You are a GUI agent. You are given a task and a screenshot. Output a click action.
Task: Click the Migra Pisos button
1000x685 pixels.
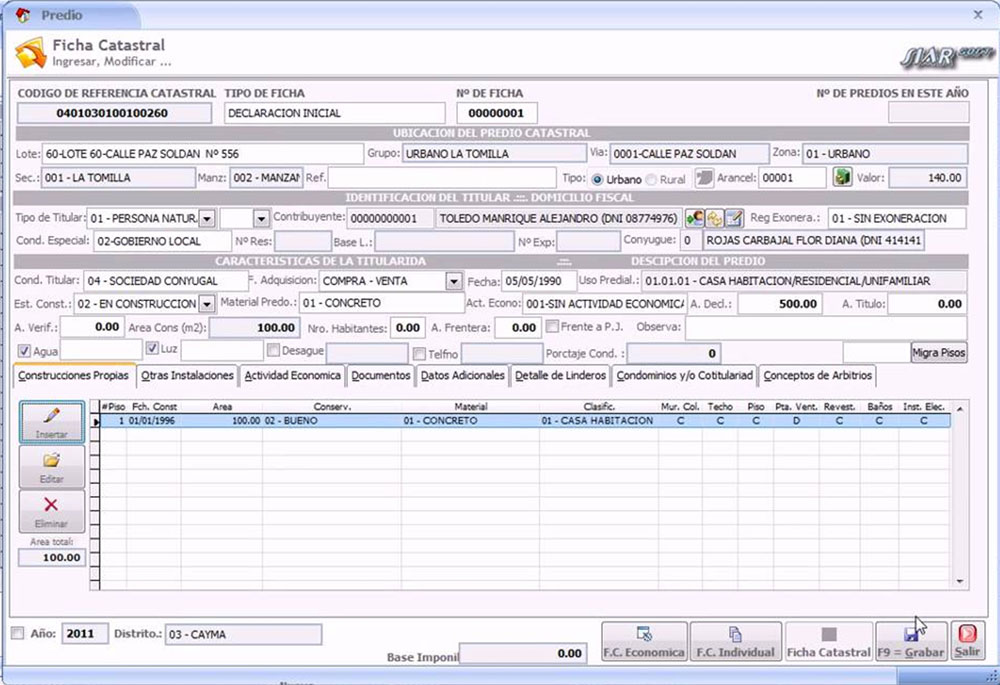tap(938, 352)
